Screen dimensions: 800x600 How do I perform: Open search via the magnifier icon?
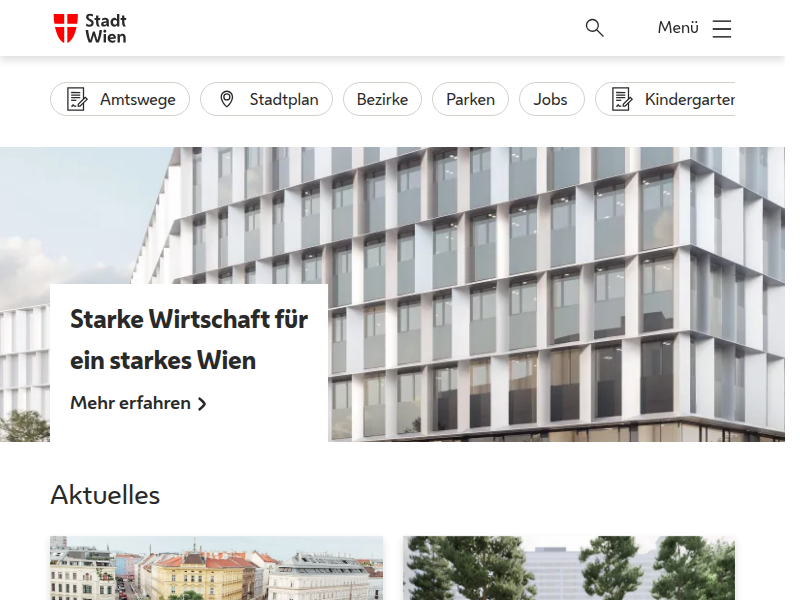[594, 28]
